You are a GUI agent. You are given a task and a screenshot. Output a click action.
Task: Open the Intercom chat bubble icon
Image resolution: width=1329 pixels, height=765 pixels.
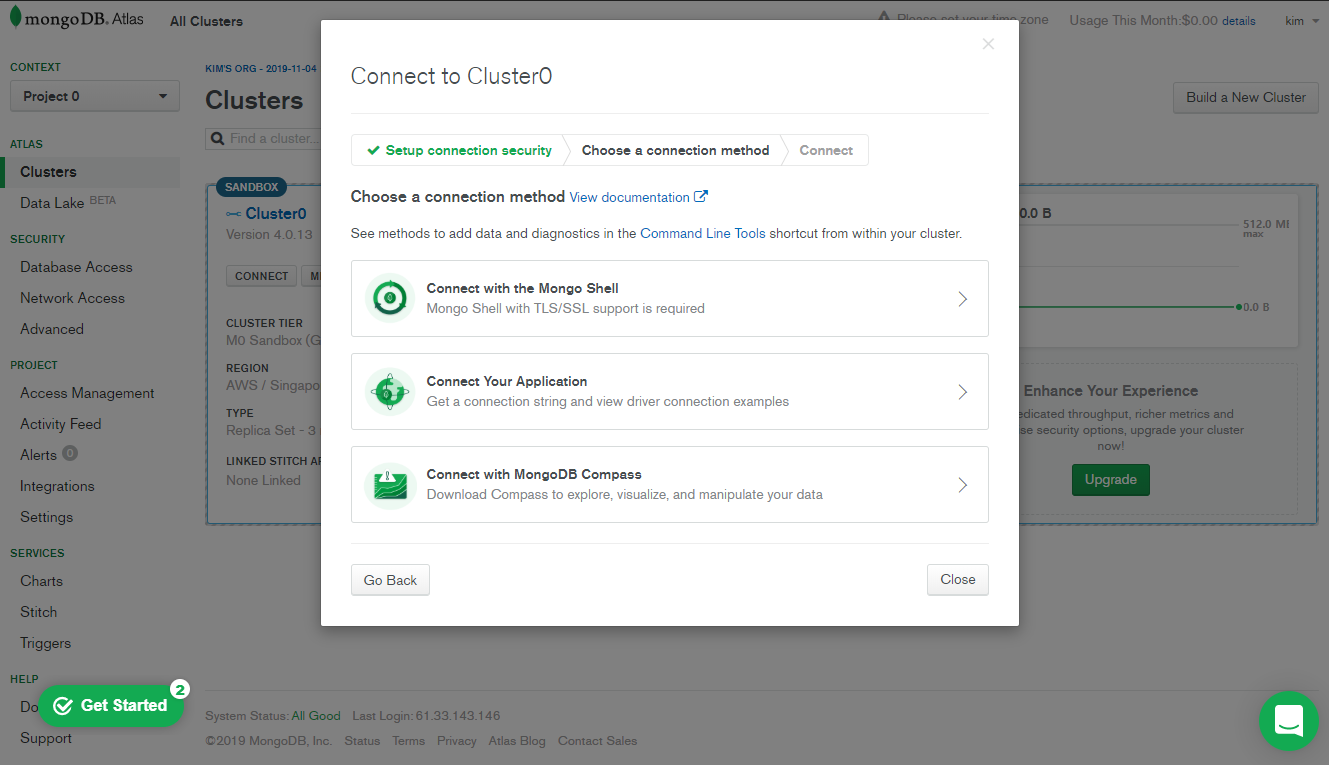(x=1289, y=720)
